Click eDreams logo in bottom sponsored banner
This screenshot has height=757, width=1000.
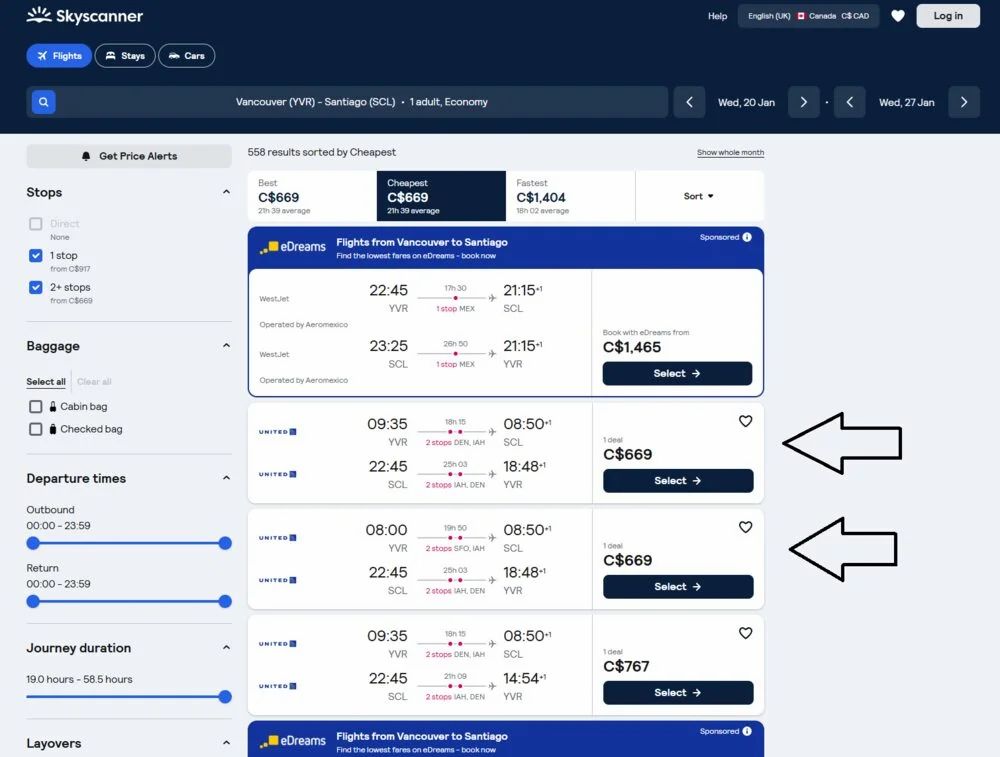(x=293, y=740)
